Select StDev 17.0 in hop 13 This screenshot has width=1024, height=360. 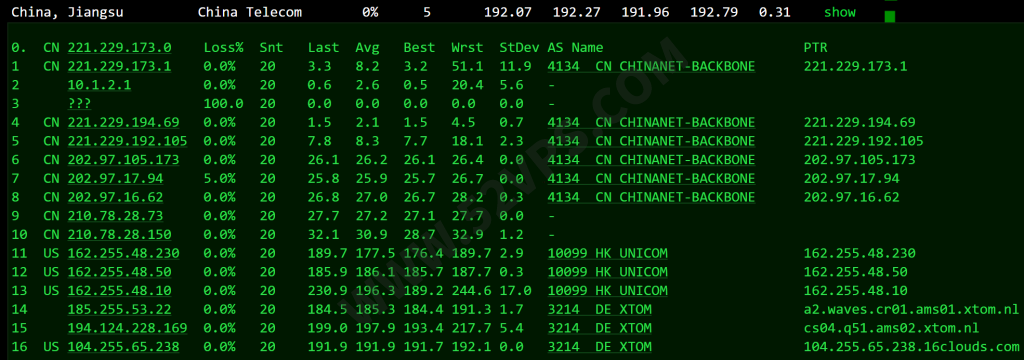515,291
